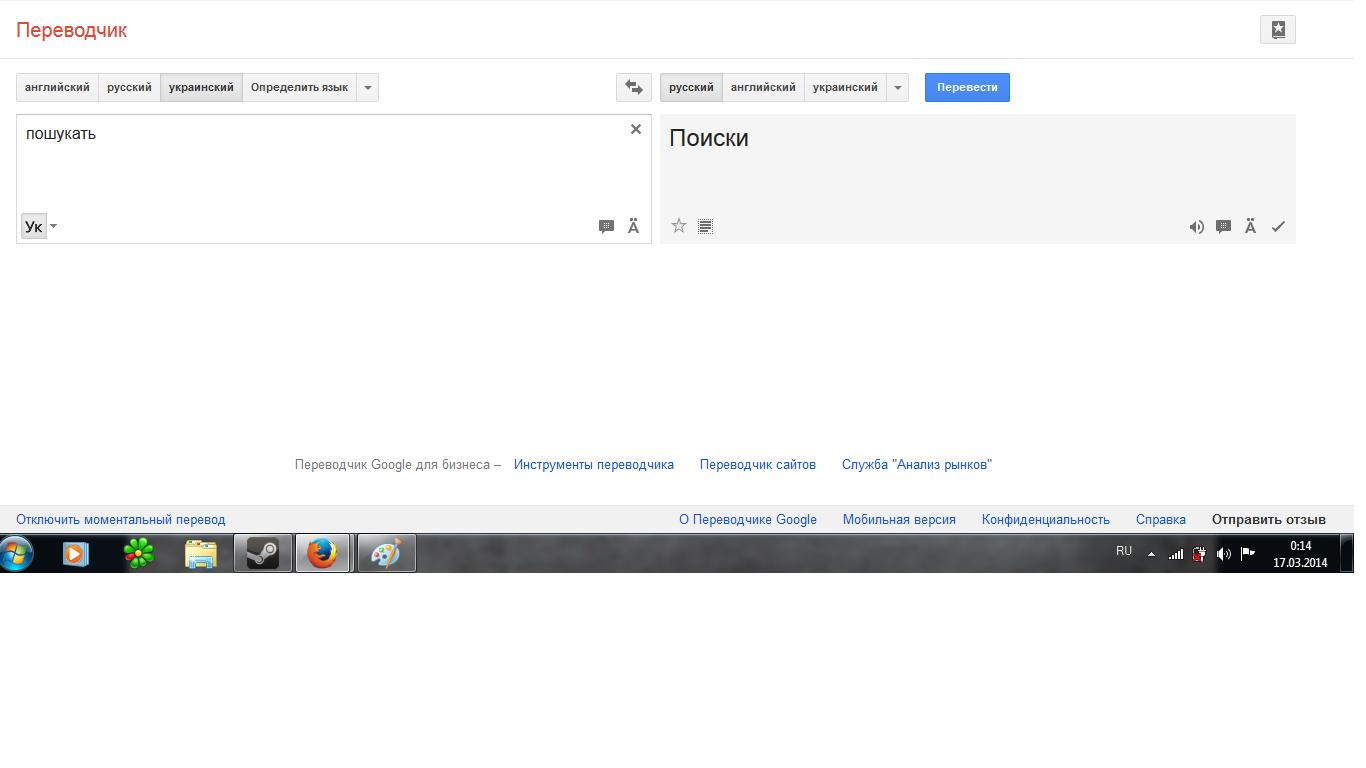Show source transliteration Ä icon
Image resolution: width=1366 pixels, height=768 pixels.
[633, 227]
